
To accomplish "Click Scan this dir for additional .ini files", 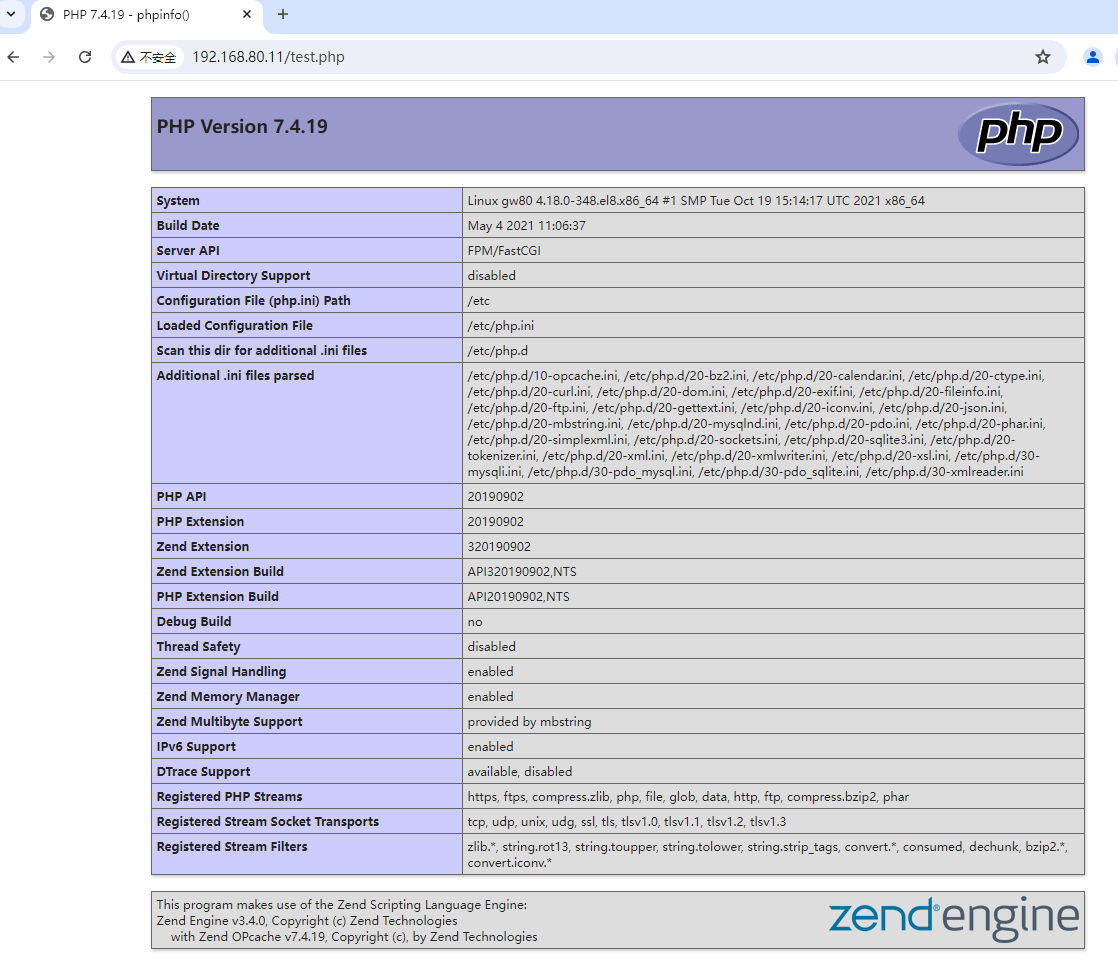I will coord(262,351).
